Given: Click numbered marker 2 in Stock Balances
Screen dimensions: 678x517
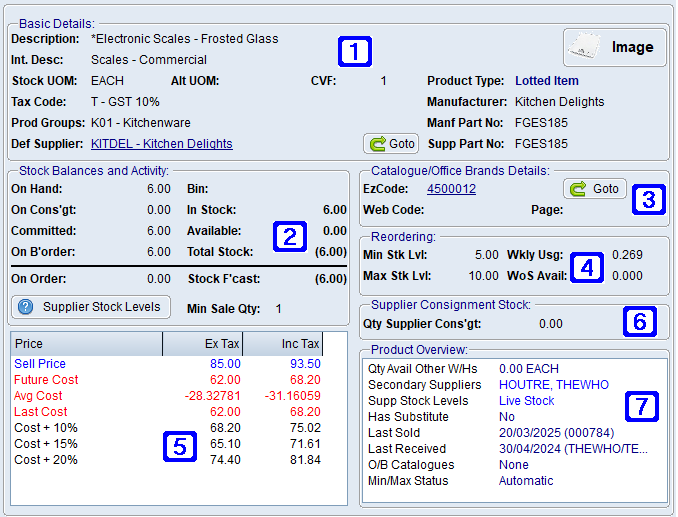Looking at the screenshot, I should pos(289,237).
